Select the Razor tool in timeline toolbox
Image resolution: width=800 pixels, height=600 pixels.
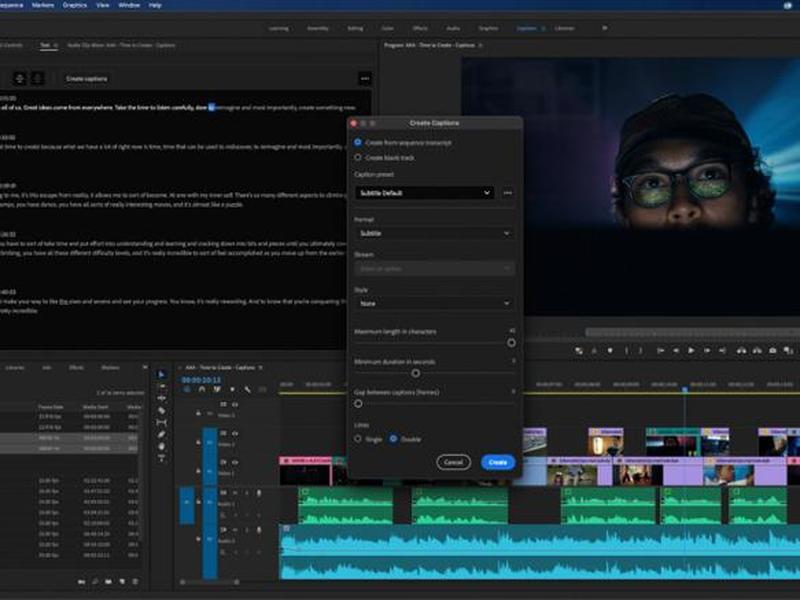coord(162,410)
